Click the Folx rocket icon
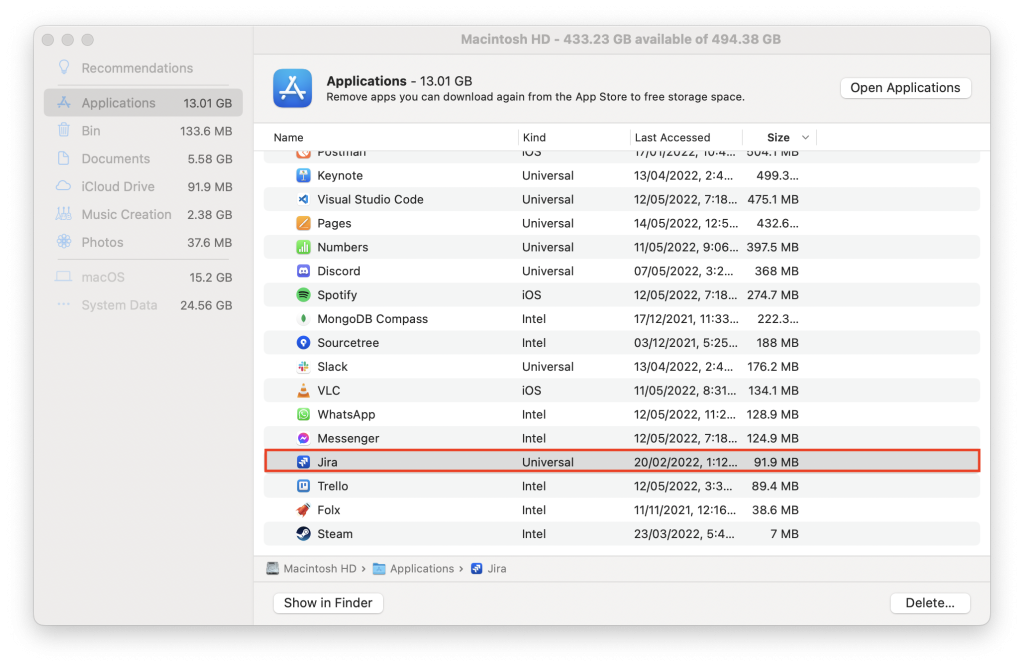Screen dimensions: 1024x667 [x=303, y=510]
